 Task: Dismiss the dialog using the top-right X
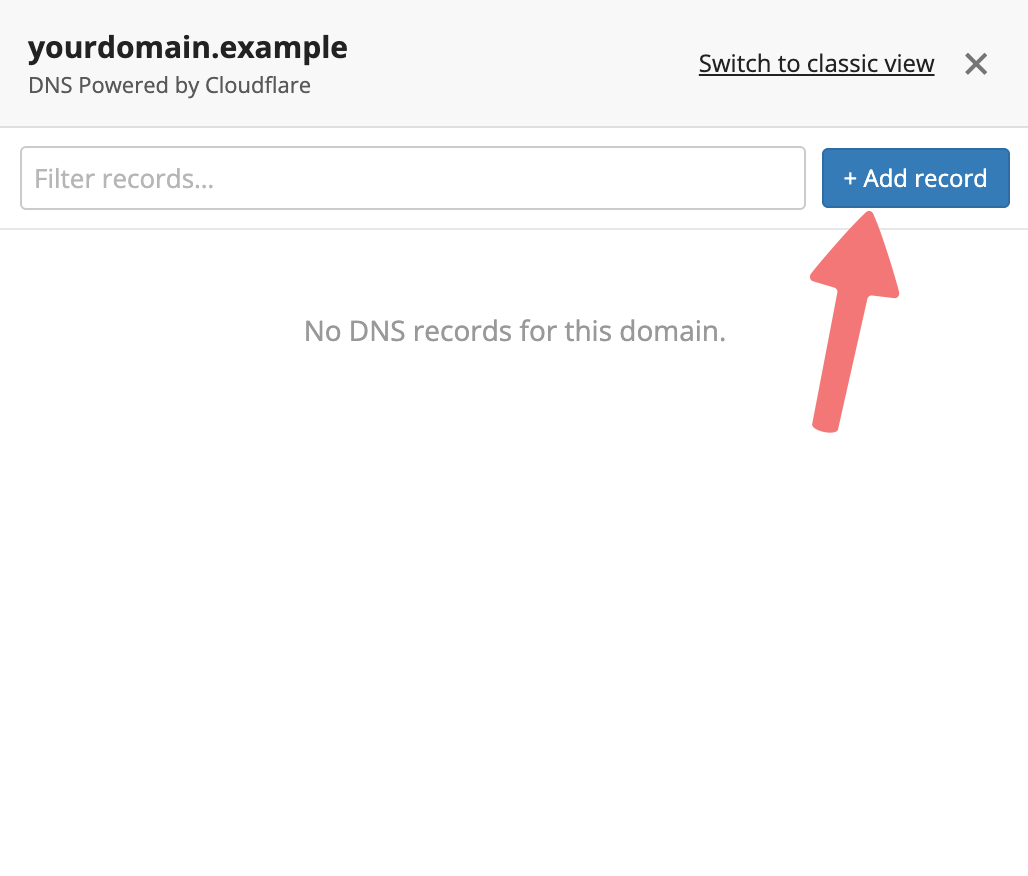(x=976, y=64)
